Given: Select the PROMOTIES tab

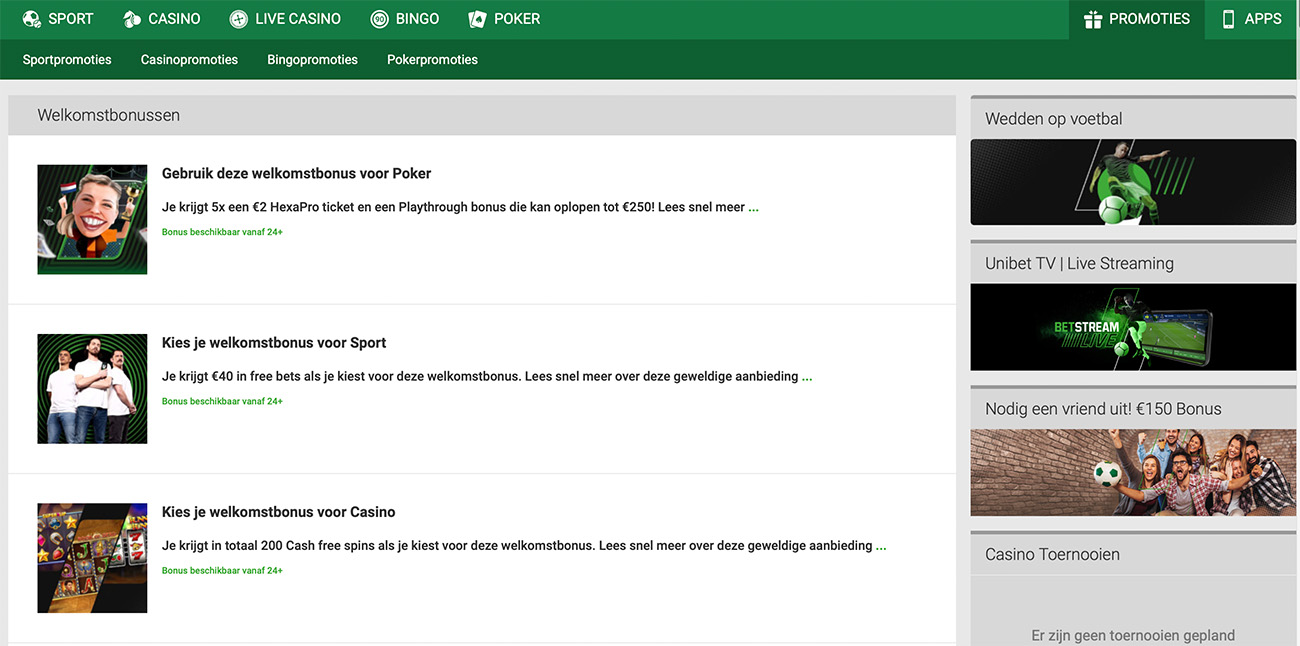Looking at the screenshot, I should 1137,19.
